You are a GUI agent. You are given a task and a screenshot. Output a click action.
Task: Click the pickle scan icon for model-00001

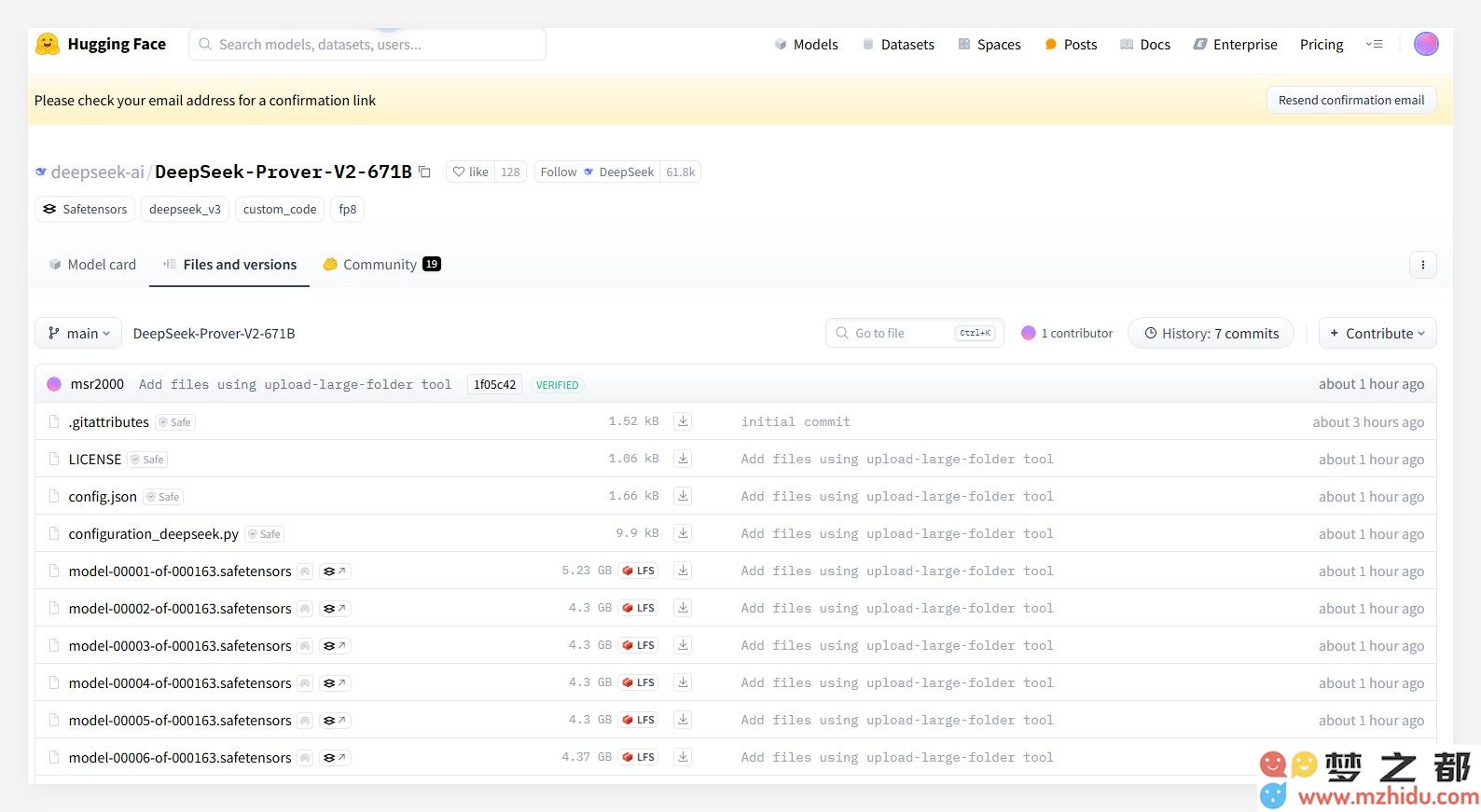click(x=305, y=571)
